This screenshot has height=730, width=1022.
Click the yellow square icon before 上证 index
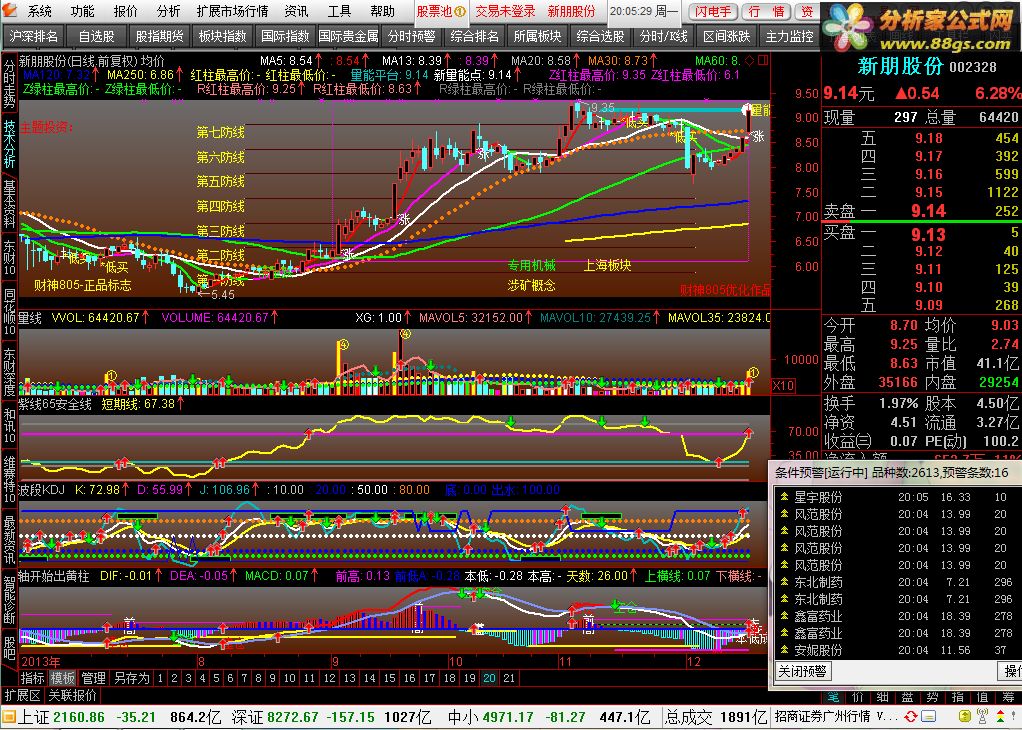pos(8,718)
